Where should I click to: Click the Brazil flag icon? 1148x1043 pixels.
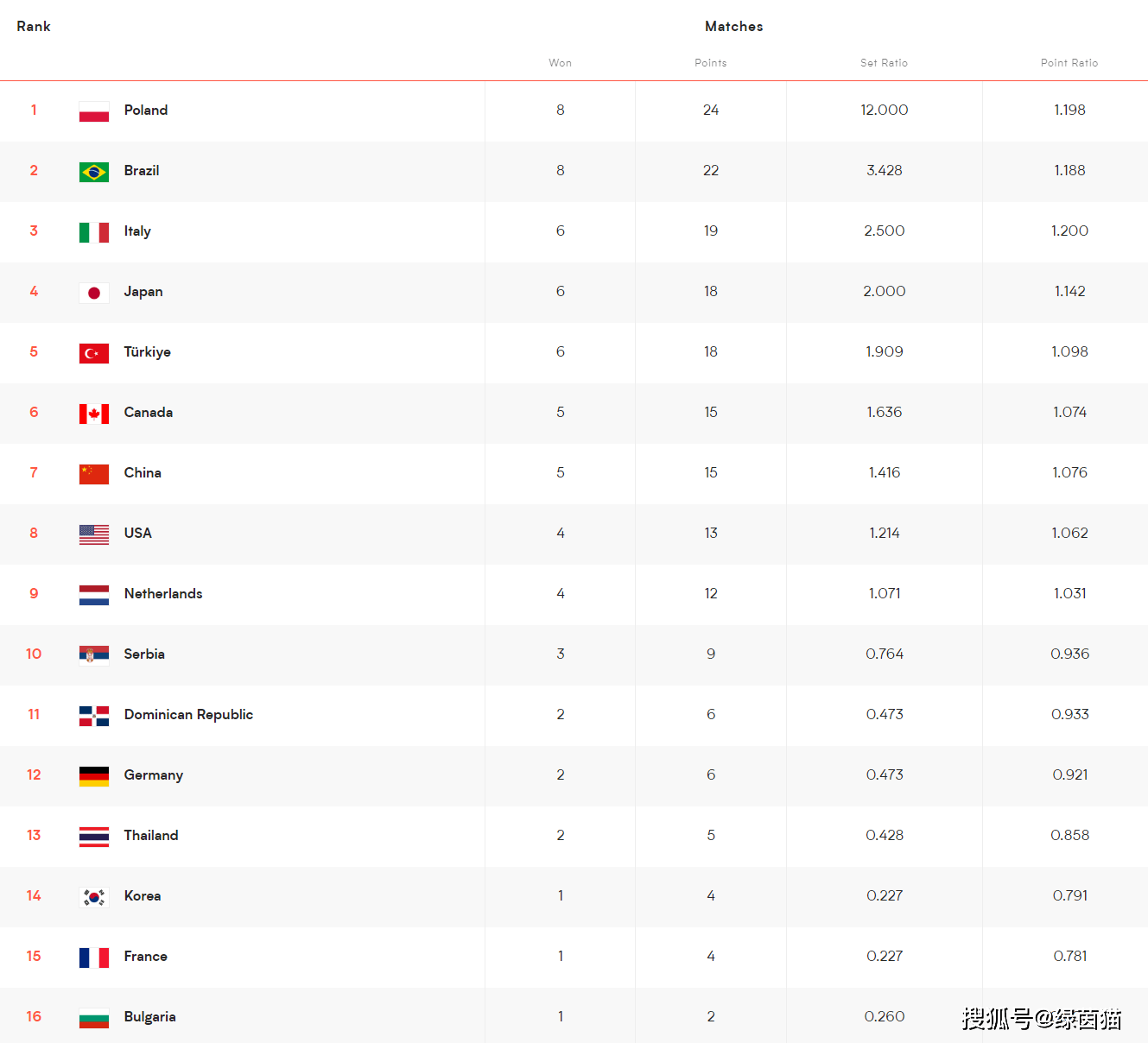click(94, 172)
